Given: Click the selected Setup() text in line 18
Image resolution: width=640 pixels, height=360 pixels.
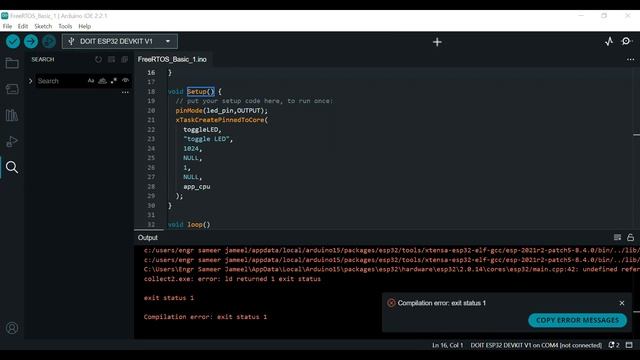Looking at the screenshot, I should 200,91.
